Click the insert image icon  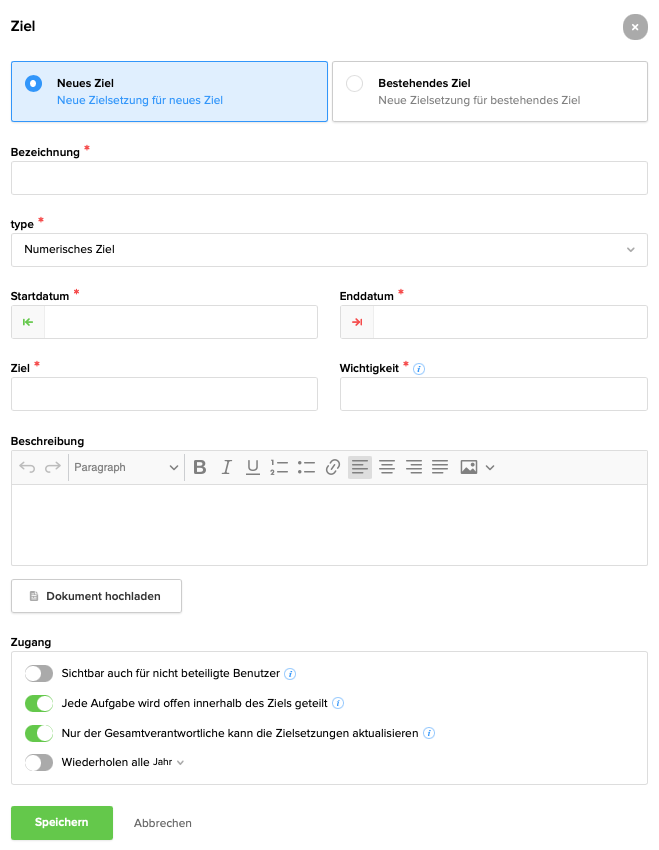click(x=468, y=467)
